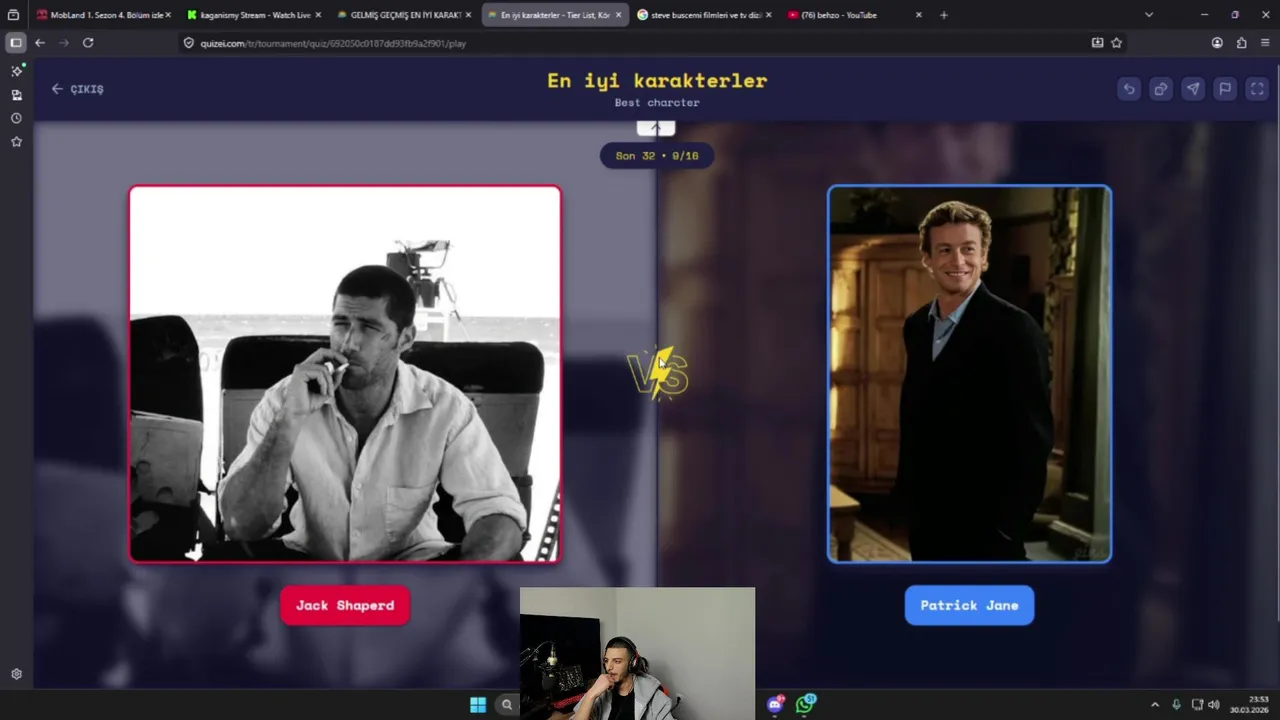The image size is (1280, 720).
Task: Select the Patrick Jane photo card
Action: (x=969, y=374)
